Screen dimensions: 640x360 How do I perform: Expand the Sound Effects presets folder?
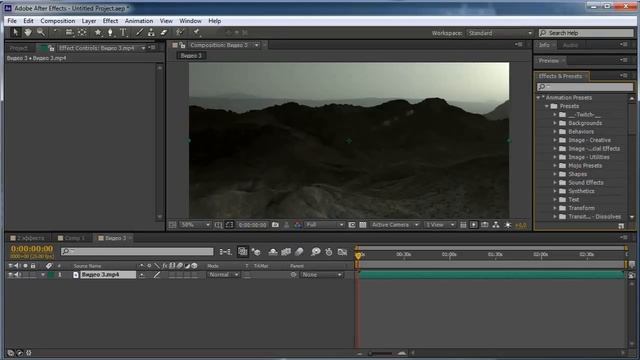tap(555, 182)
